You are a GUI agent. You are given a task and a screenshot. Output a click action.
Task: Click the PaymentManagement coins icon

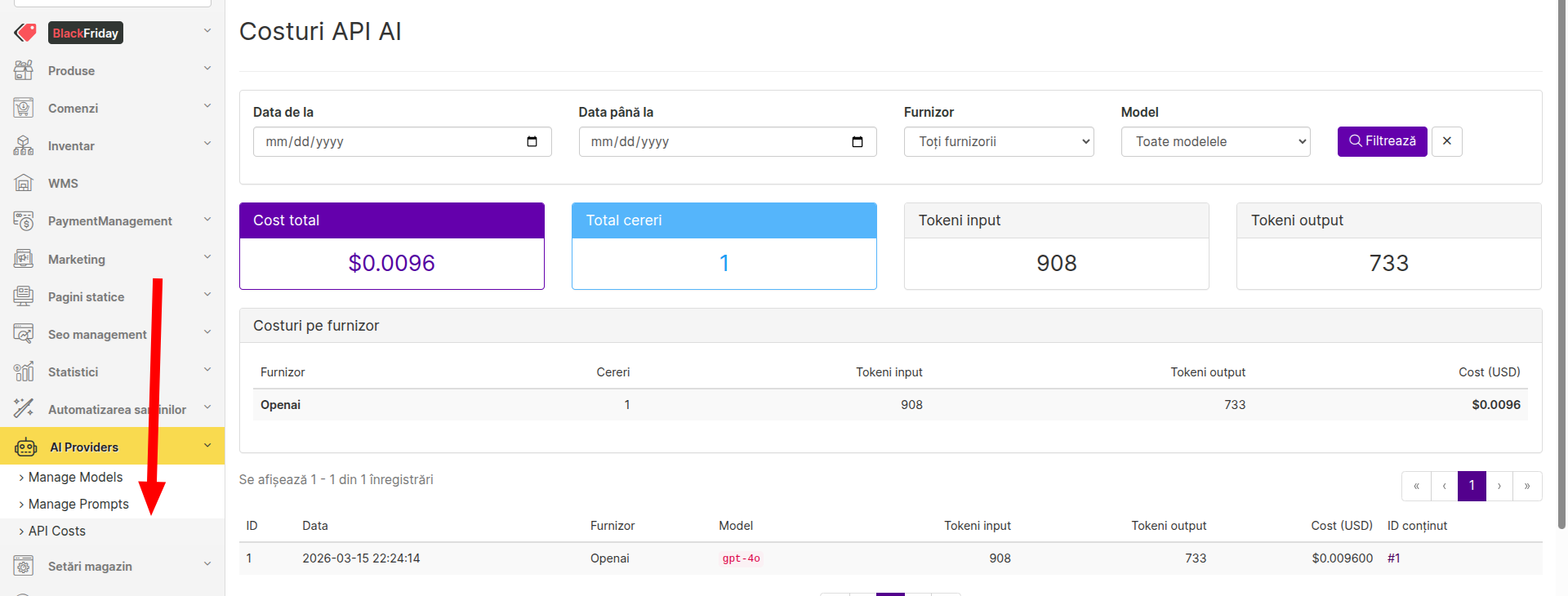click(x=24, y=220)
